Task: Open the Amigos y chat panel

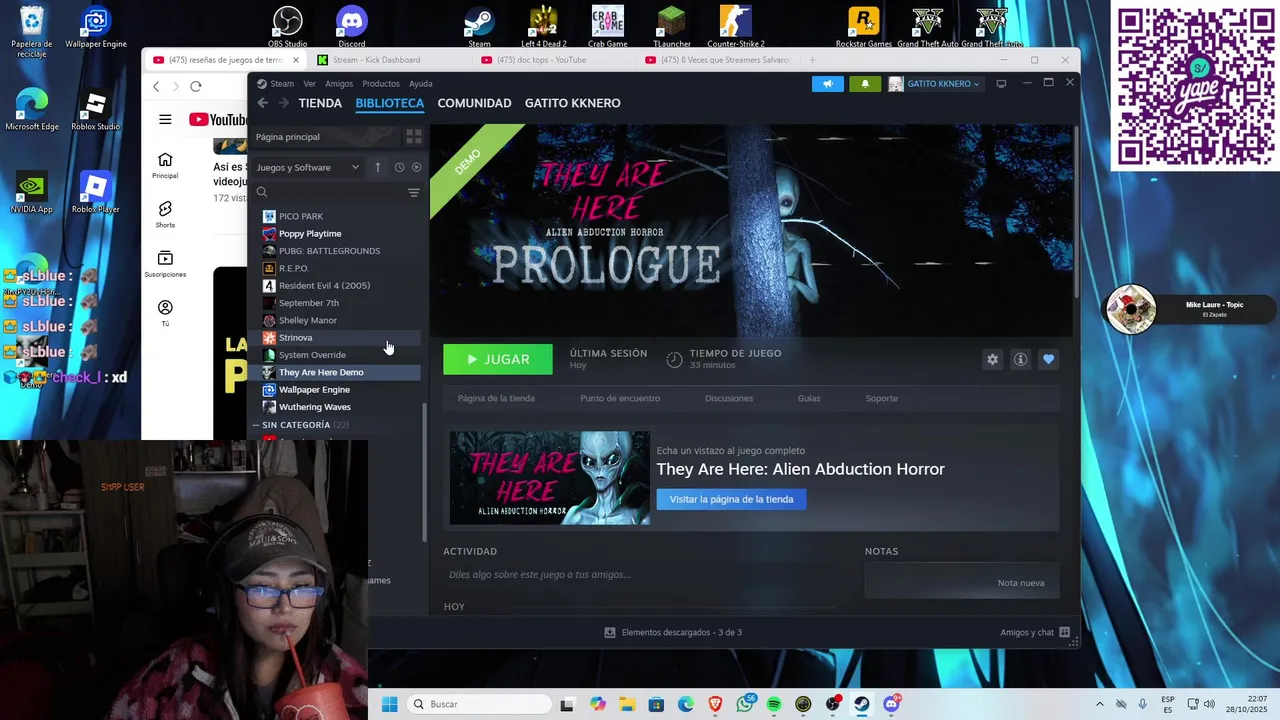Action: [x=1035, y=632]
